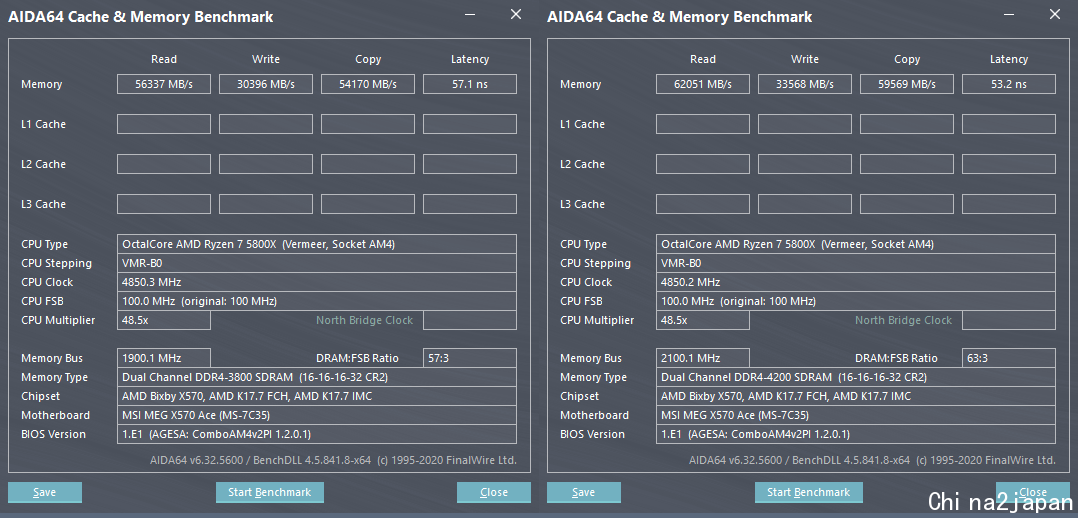The height and width of the screenshot is (518, 1078).
Task: Click CPU FSB value in left window
Action: (316, 301)
